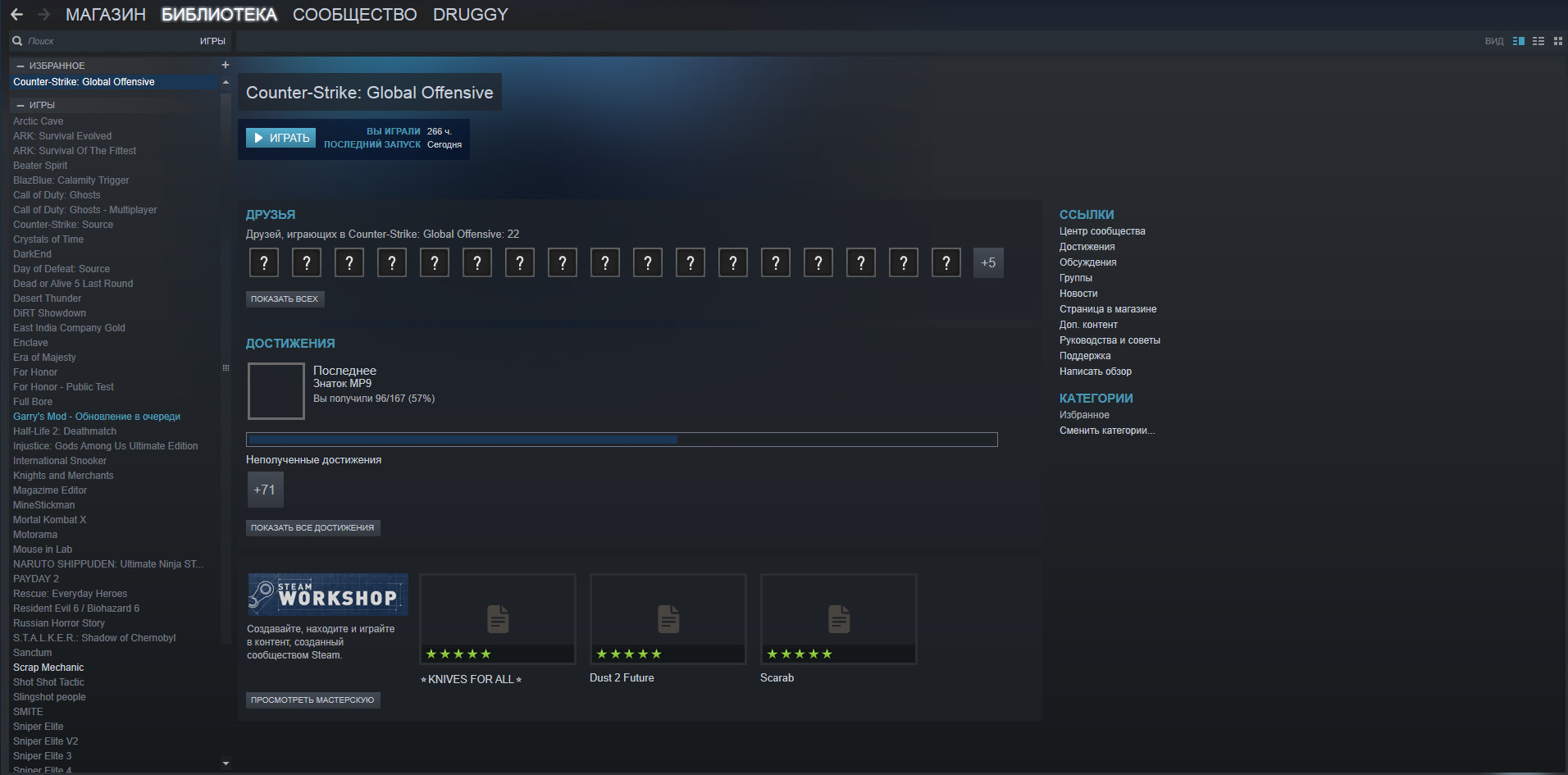Open the Достижения link
This screenshot has width=1568, height=775.
point(1087,247)
